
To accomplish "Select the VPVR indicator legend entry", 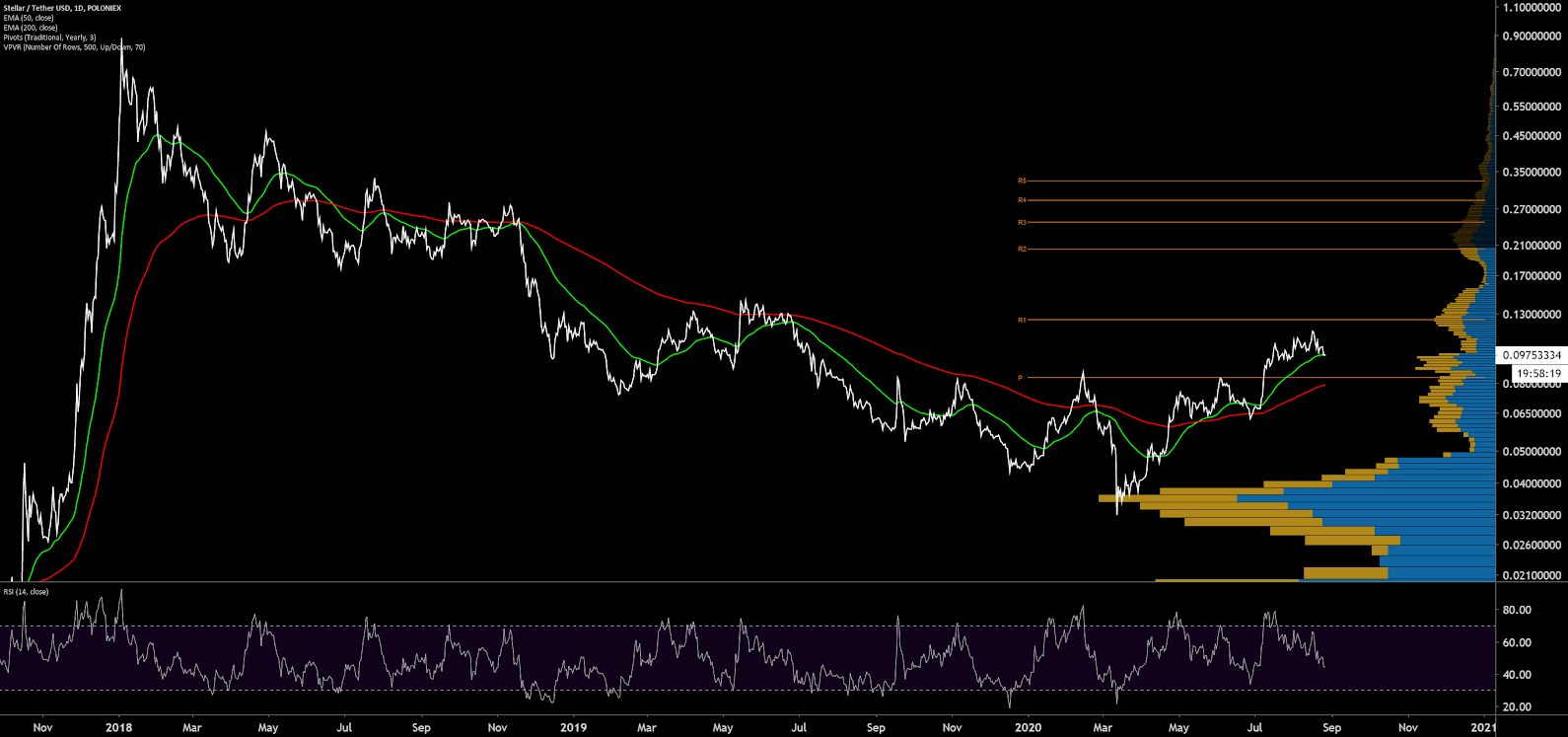I will 74,47.
